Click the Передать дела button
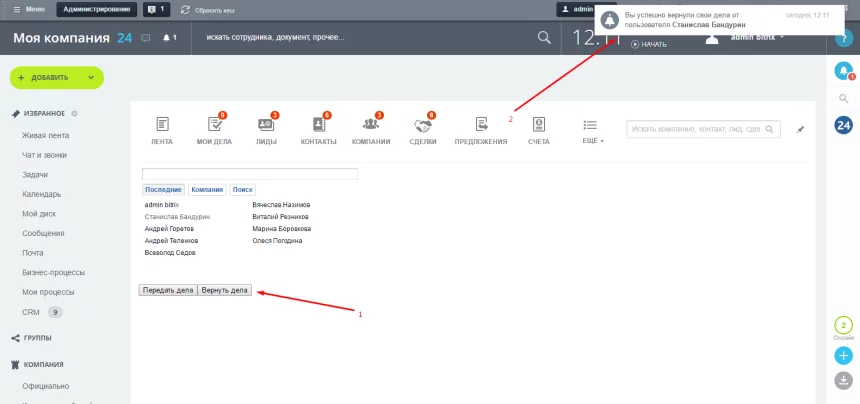The height and width of the screenshot is (404, 860). point(168,290)
